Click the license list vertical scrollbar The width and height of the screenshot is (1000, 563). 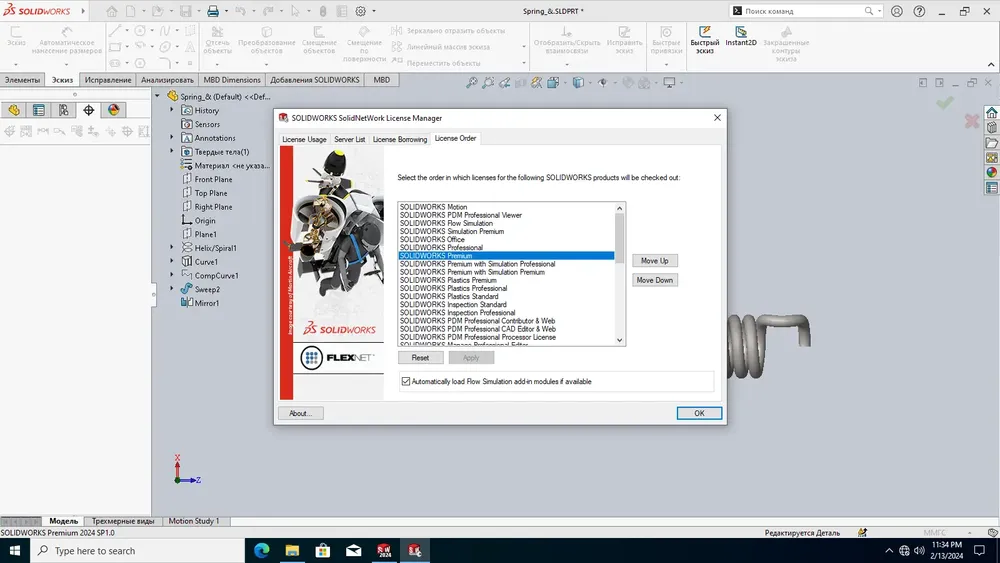619,274
